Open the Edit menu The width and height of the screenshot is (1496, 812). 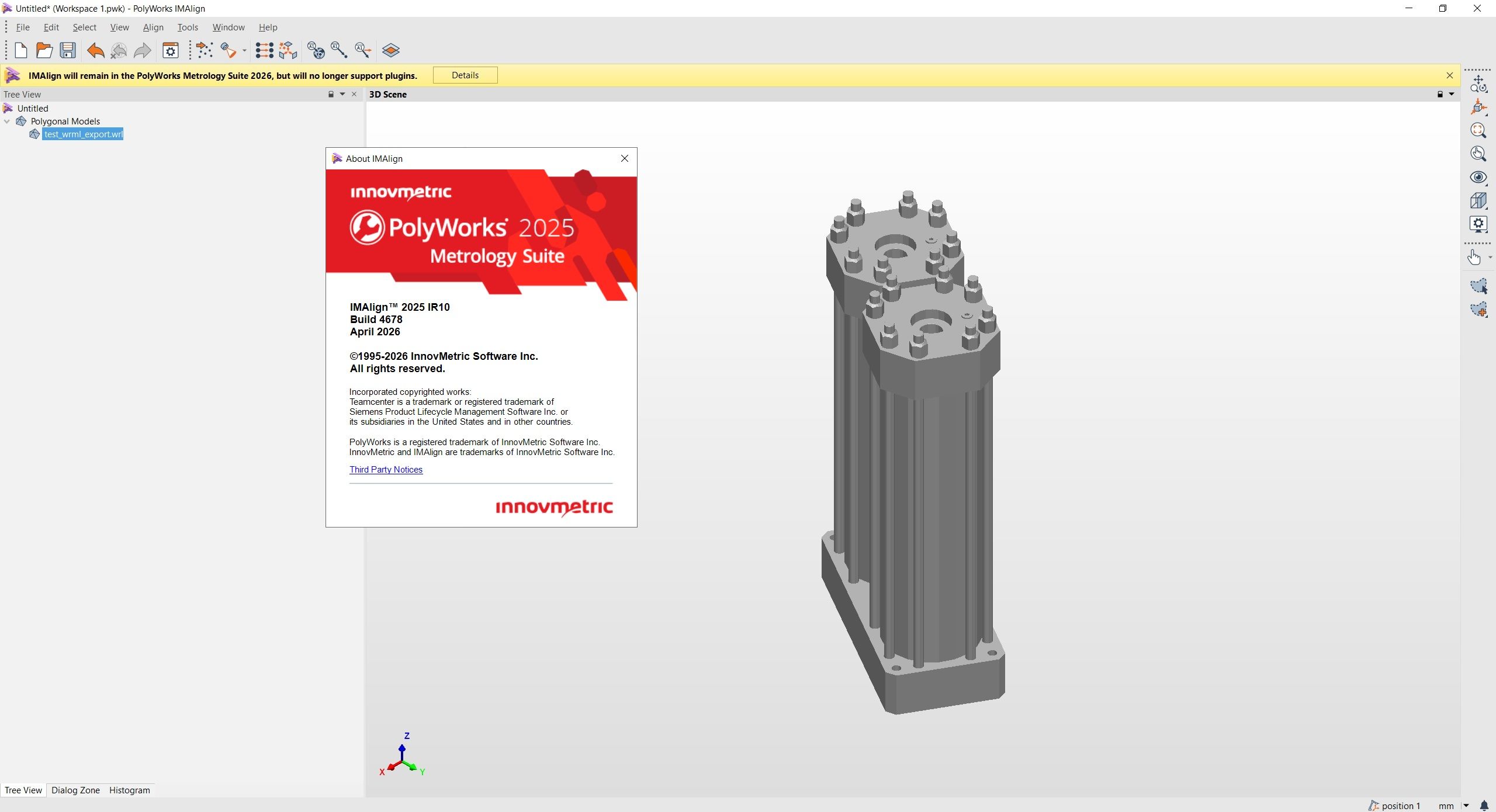point(51,27)
